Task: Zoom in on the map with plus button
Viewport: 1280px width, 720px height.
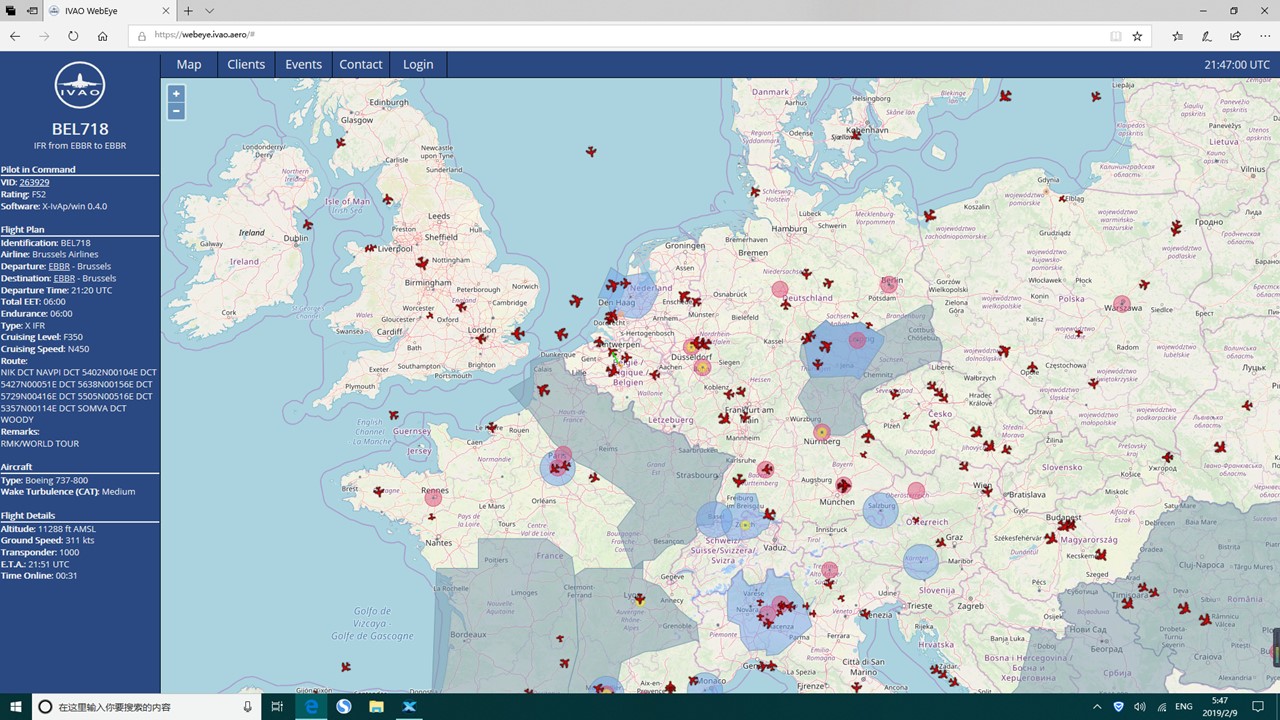Action: tap(176, 94)
